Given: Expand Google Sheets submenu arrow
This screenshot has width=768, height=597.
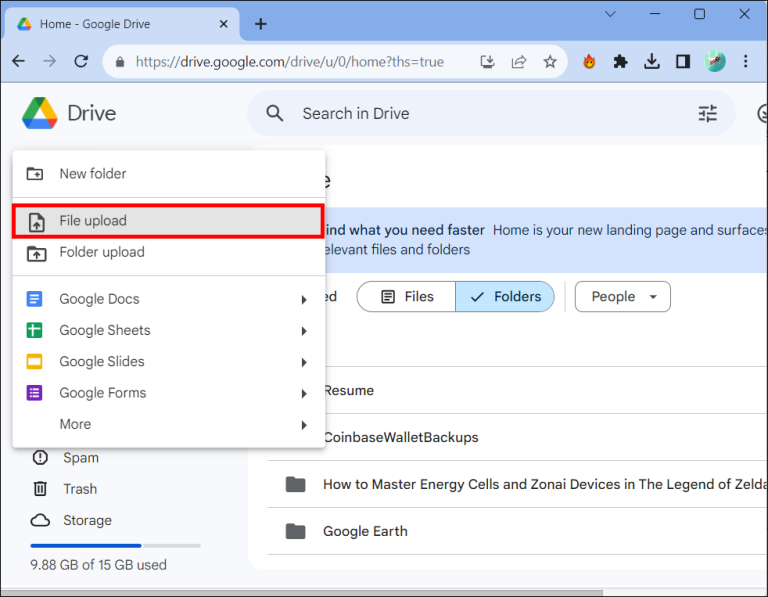Looking at the screenshot, I should [x=304, y=331].
